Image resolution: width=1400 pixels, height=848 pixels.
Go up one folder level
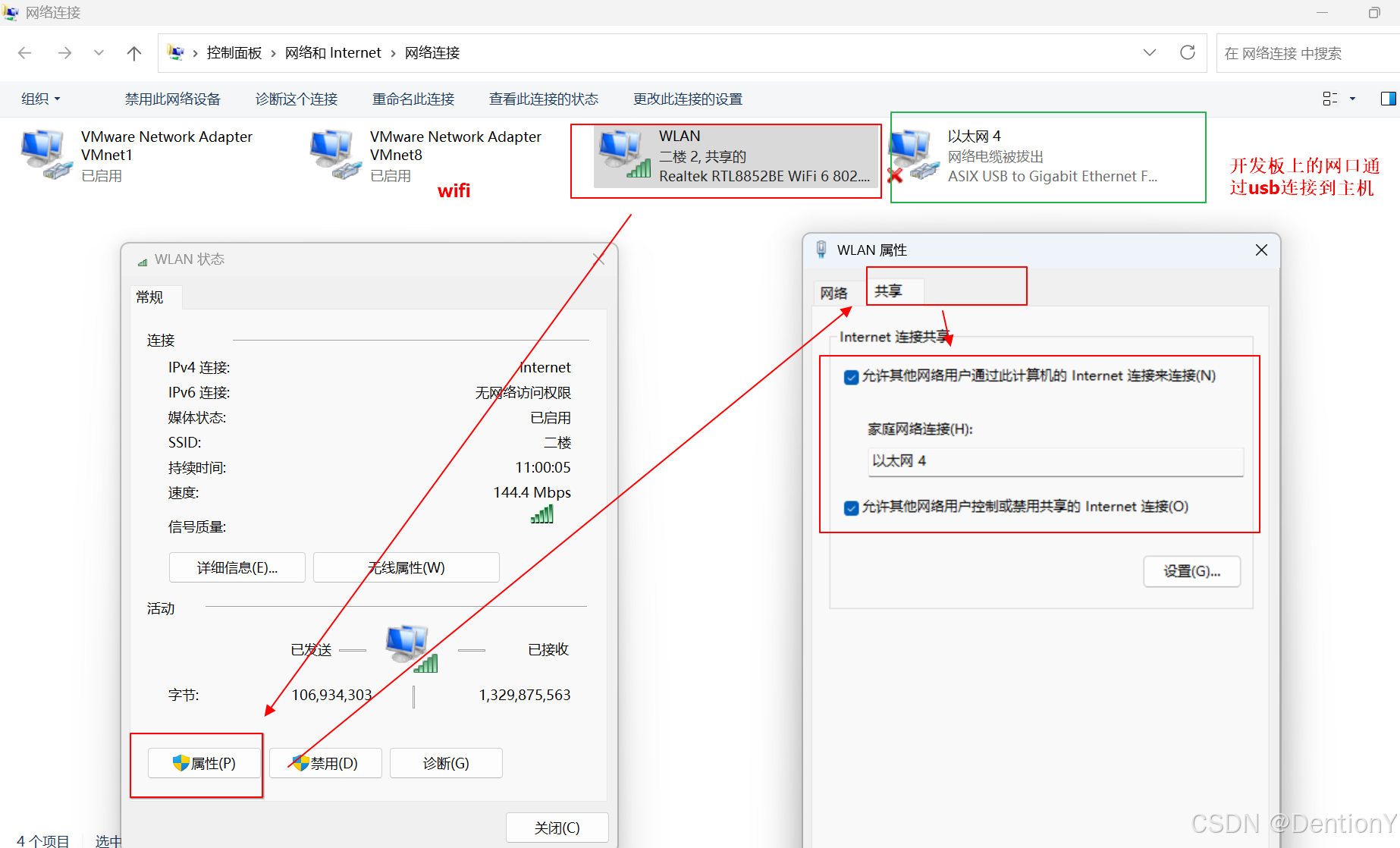pos(133,52)
